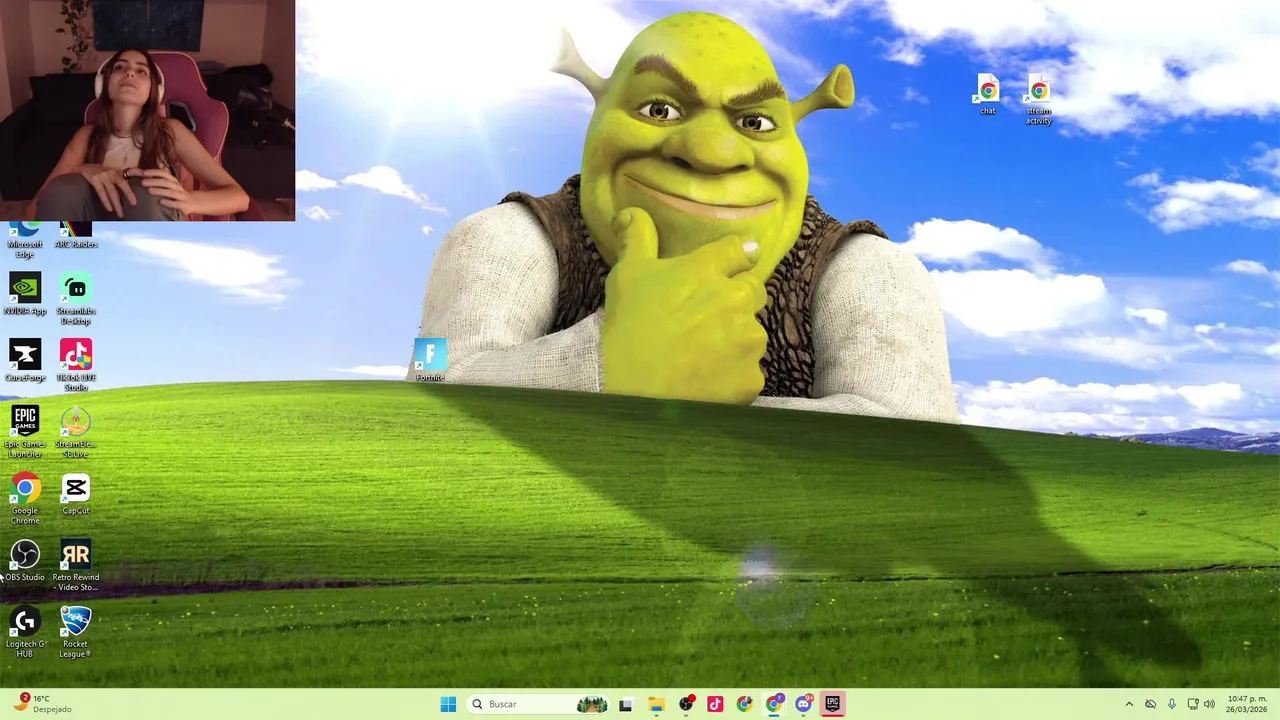Image resolution: width=1280 pixels, height=720 pixels.
Task: Open the OneDrive cloud tray icon
Action: tap(1150, 704)
